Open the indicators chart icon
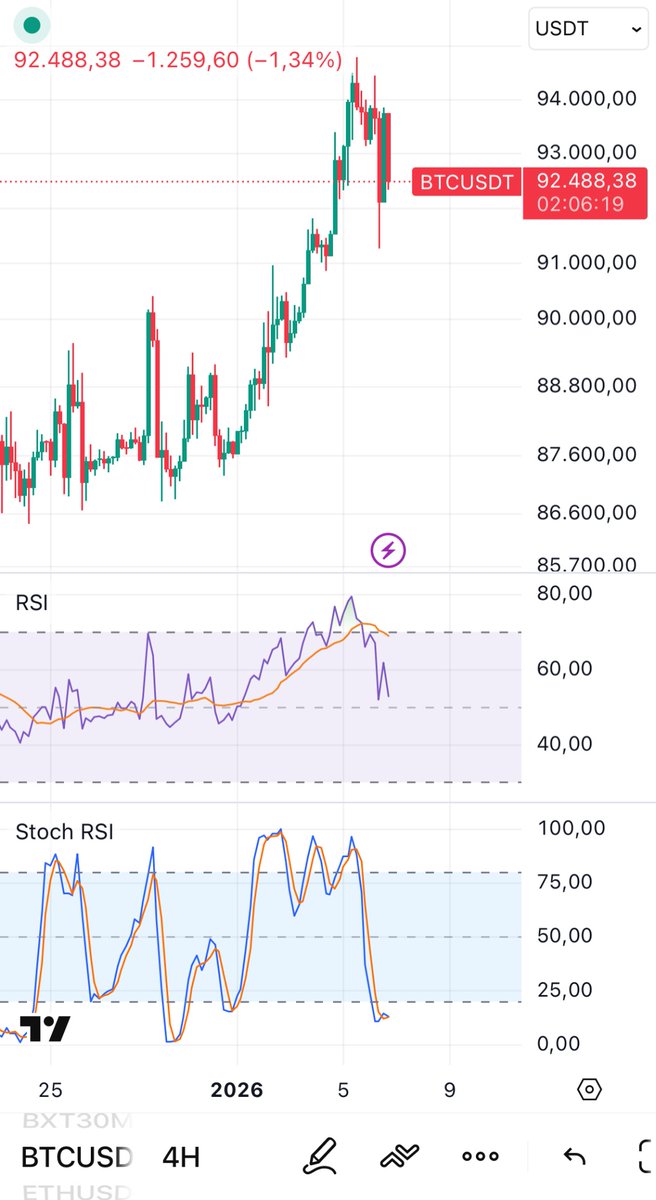Image resolution: width=656 pixels, height=1200 pixels. tap(399, 1157)
